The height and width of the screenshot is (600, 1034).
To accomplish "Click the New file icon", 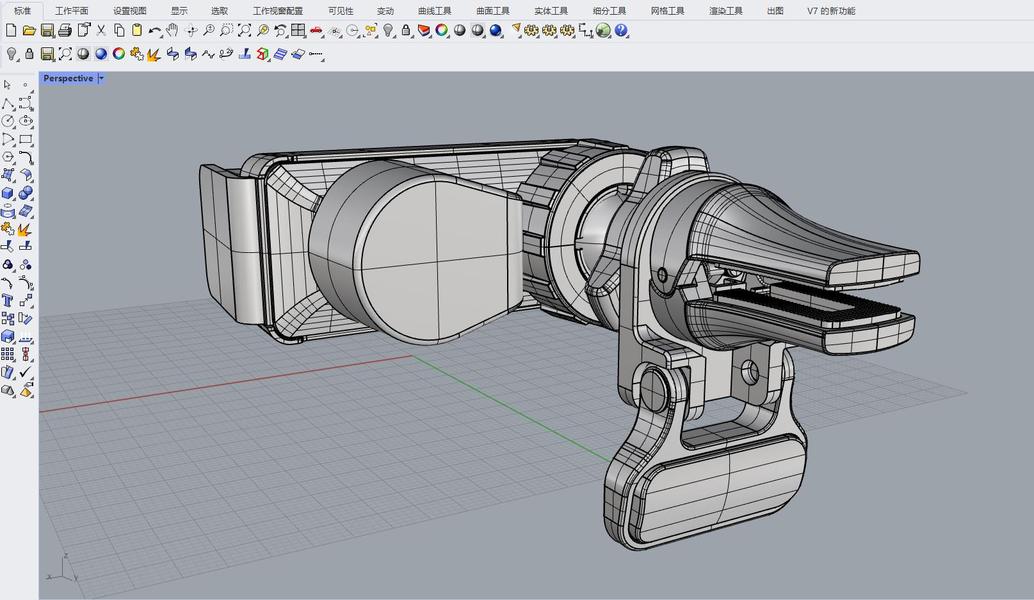I will [11, 31].
